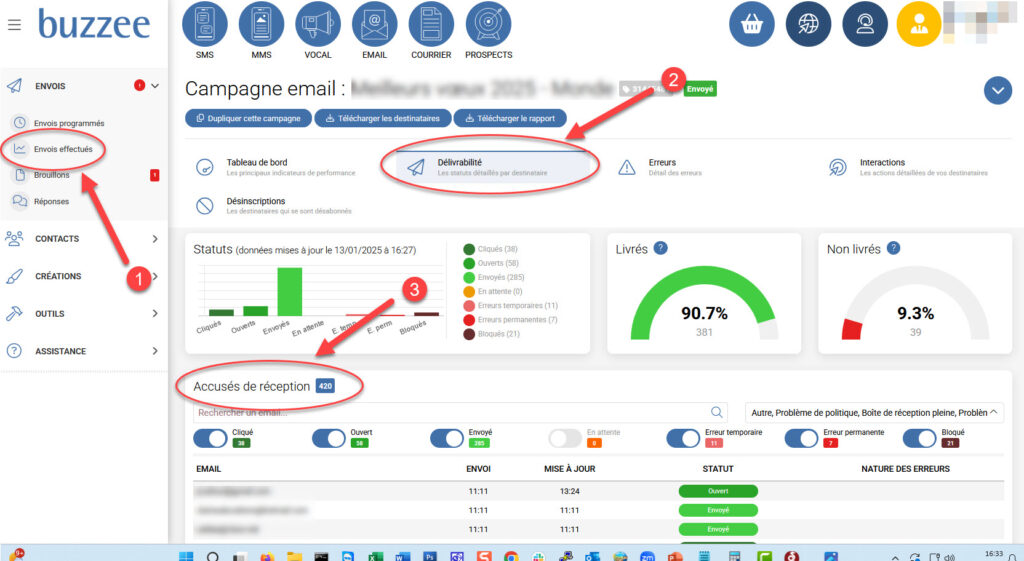Image resolution: width=1024 pixels, height=561 pixels.
Task: Click Télécharger les destinataires button
Action: (383, 118)
